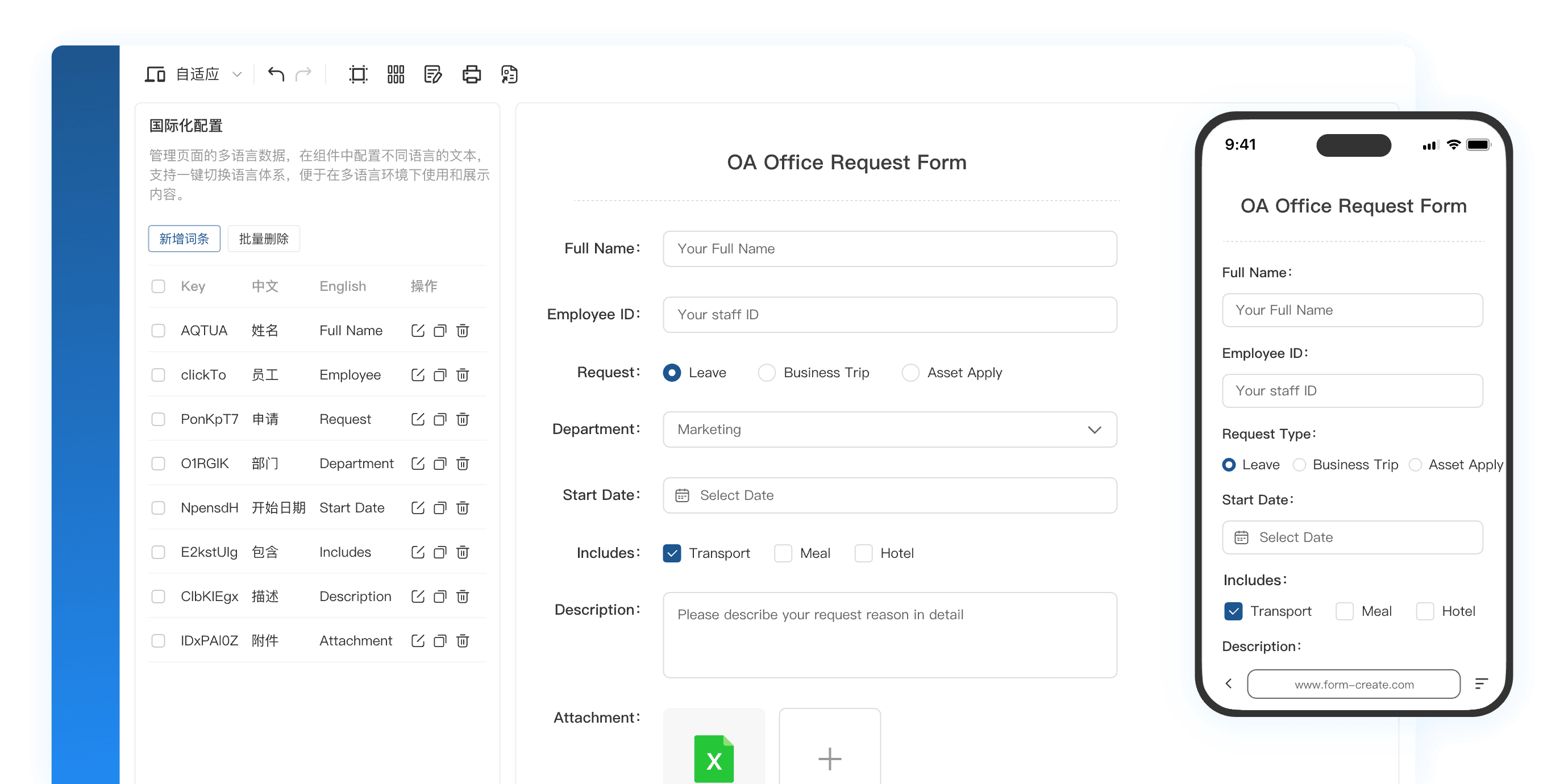Click the phone browser back arrow
Image resolution: width=1564 pixels, height=784 pixels.
[1229, 683]
